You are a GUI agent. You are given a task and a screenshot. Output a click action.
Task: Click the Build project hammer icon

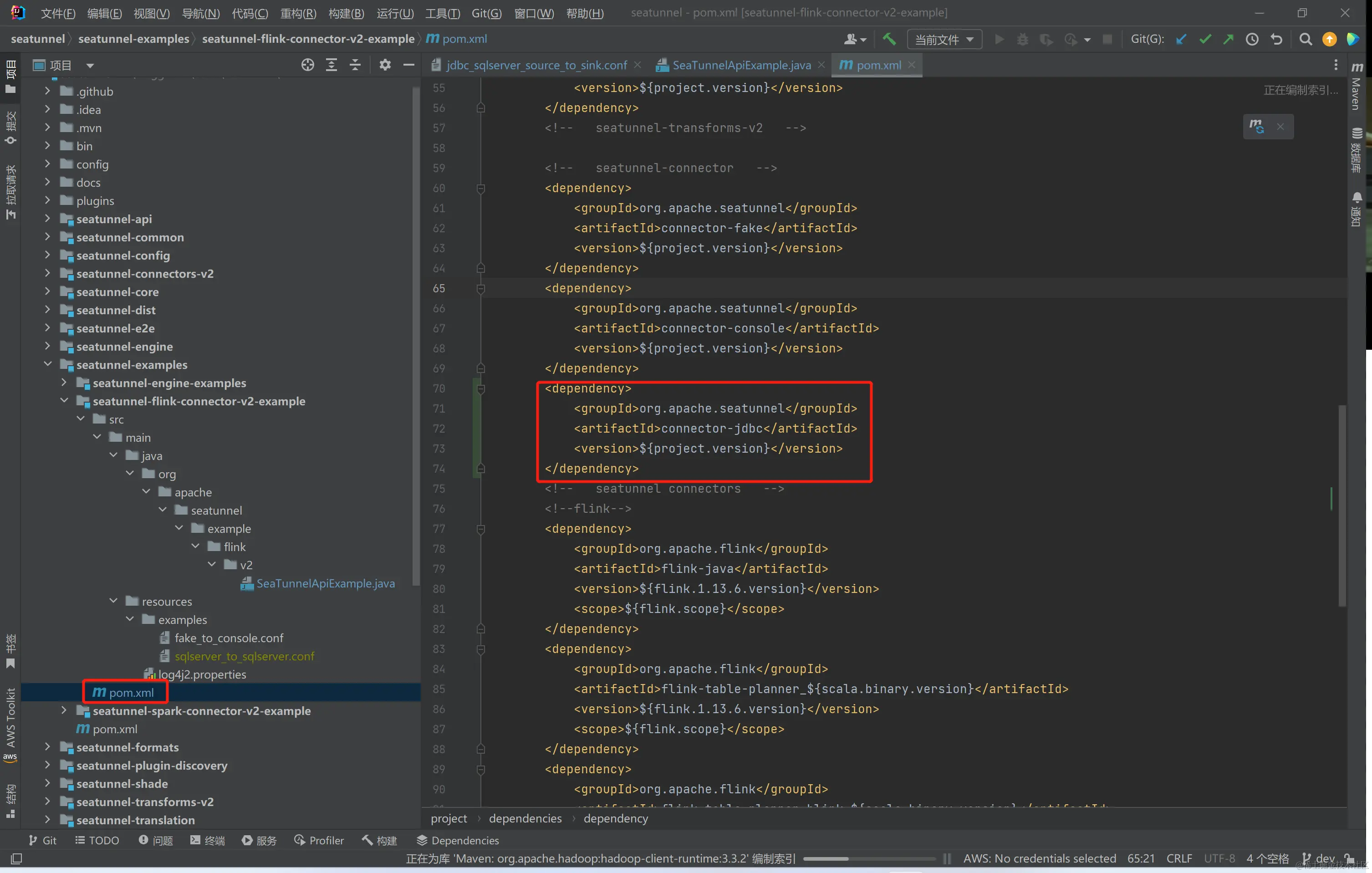889,39
